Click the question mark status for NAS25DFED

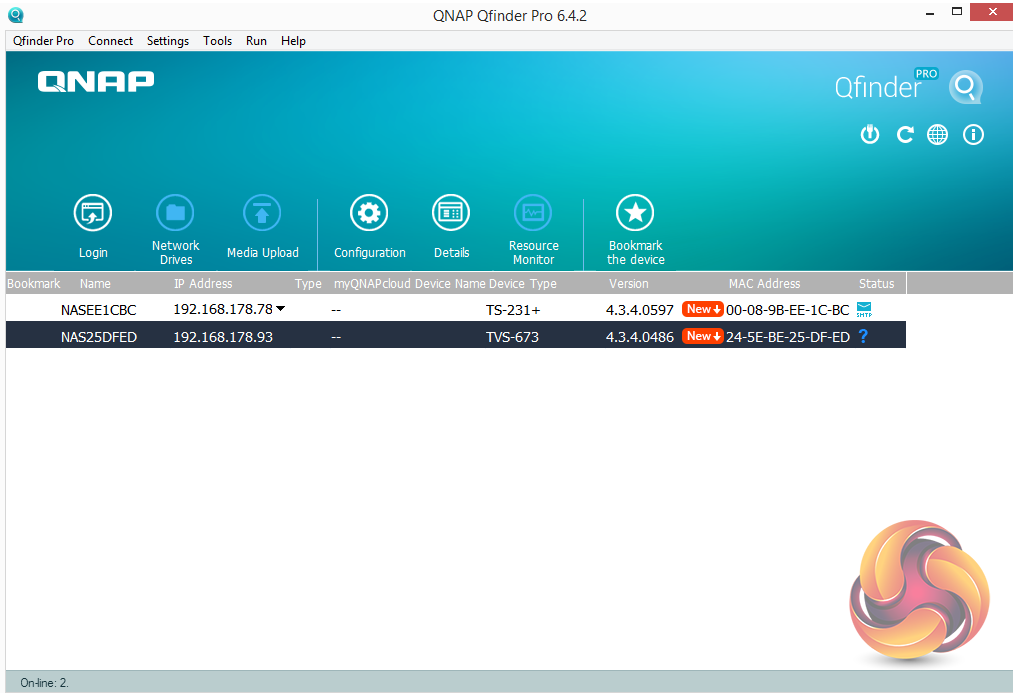tap(863, 336)
